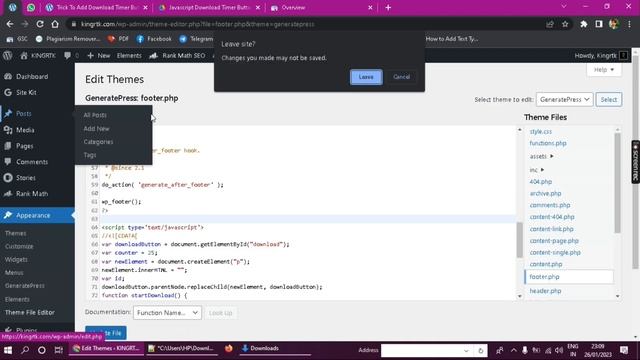
Task: Open Chrome three-dot menu
Action: click(x=629, y=24)
